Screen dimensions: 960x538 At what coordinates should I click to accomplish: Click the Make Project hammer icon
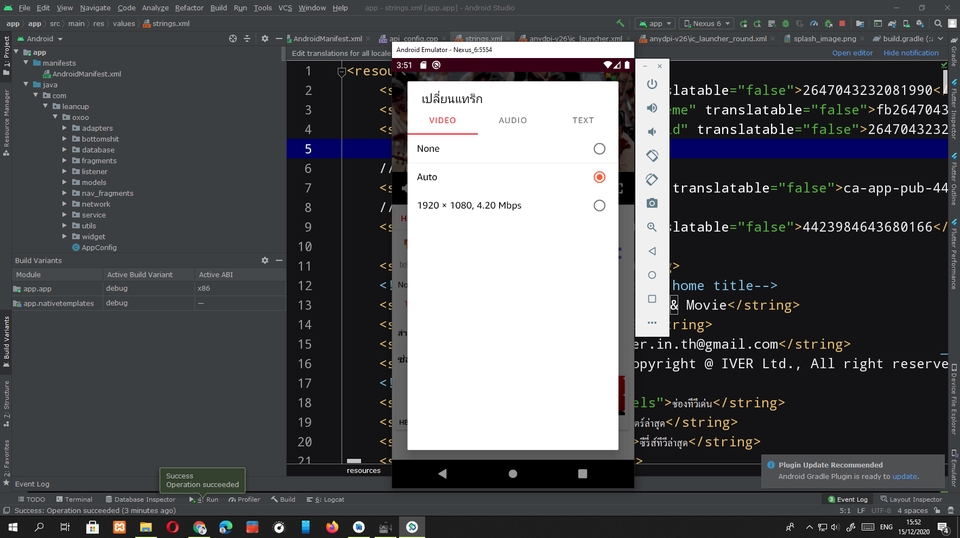(x=620, y=23)
